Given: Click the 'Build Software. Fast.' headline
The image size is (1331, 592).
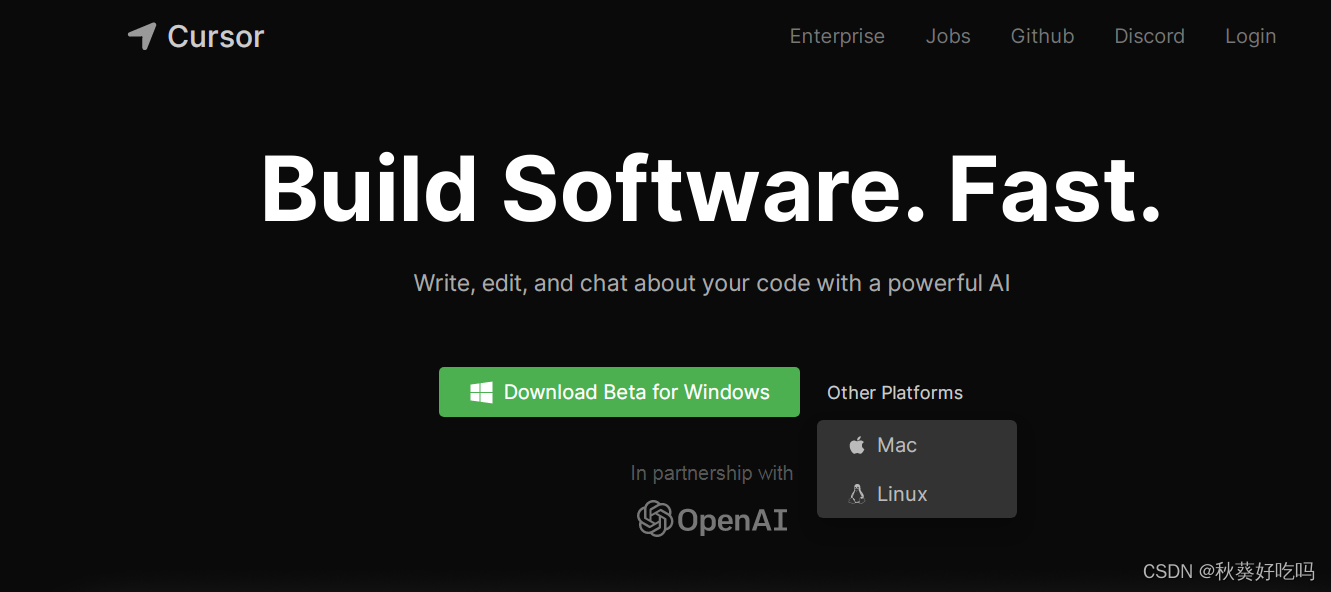Looking at the screenshot, I should [711, 189].
